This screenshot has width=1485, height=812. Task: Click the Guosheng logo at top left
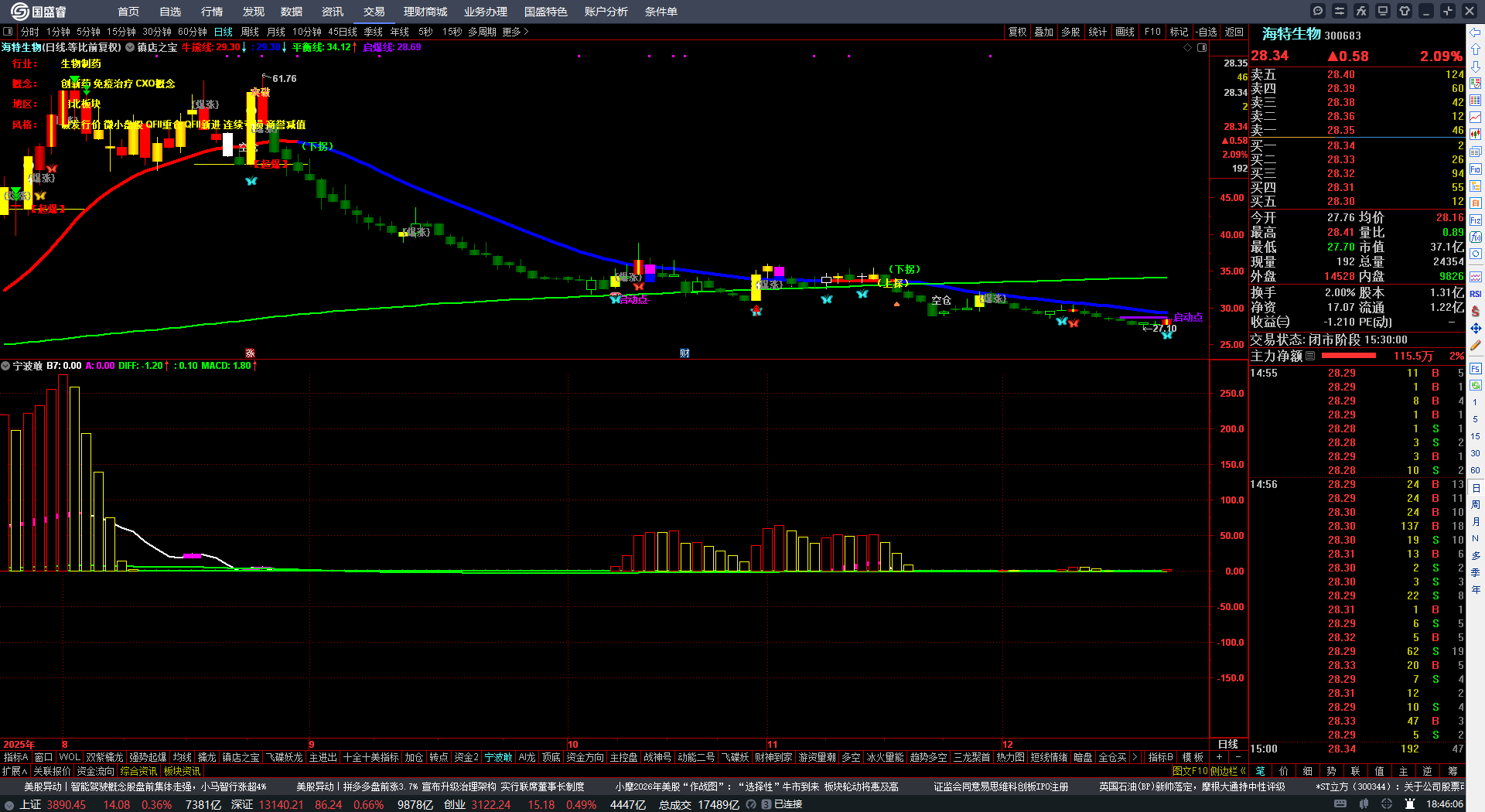point(38,12)
